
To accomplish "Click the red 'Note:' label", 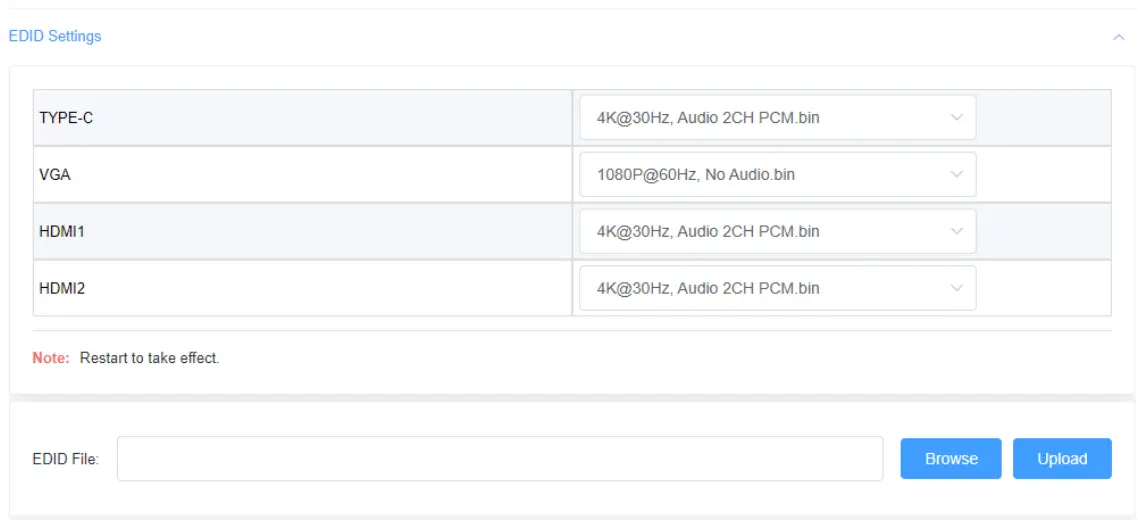I will point(50,358).
